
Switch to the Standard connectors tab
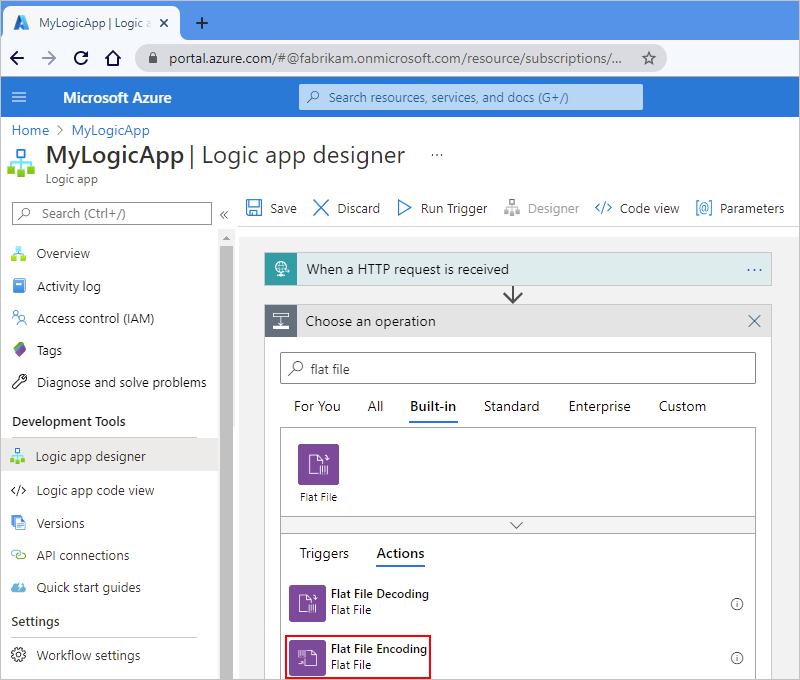511,406
